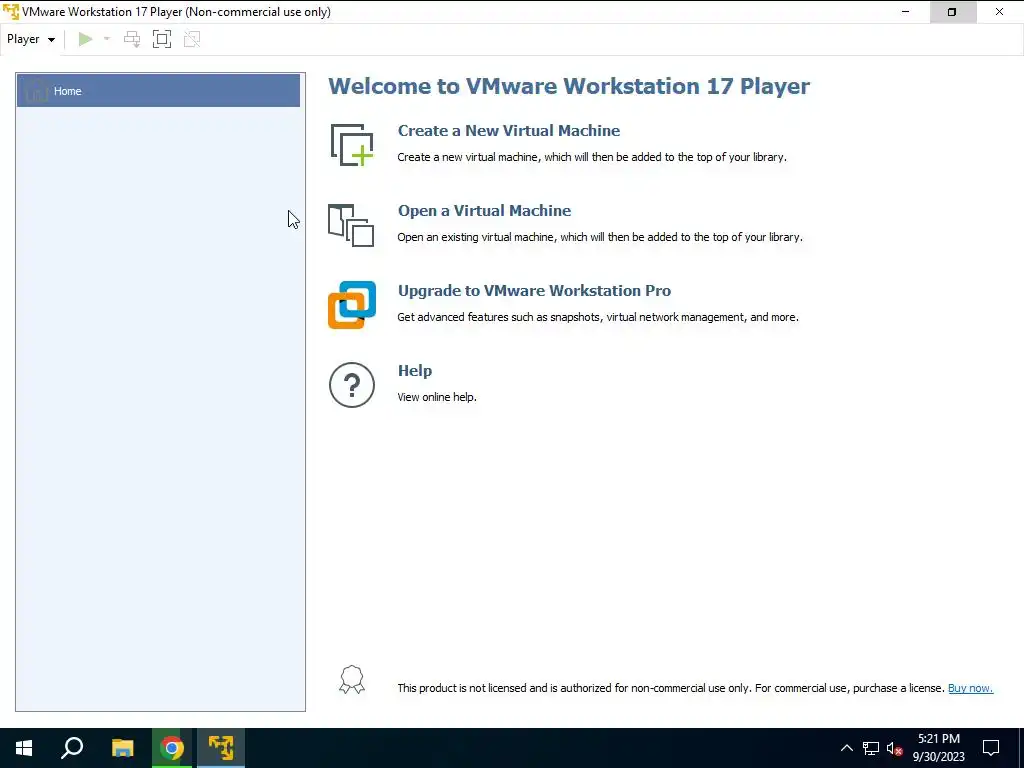Click the VMware Workstation Pro upgrade icon
This screenshot has width=1024, height=768.
tap(352, 305)
